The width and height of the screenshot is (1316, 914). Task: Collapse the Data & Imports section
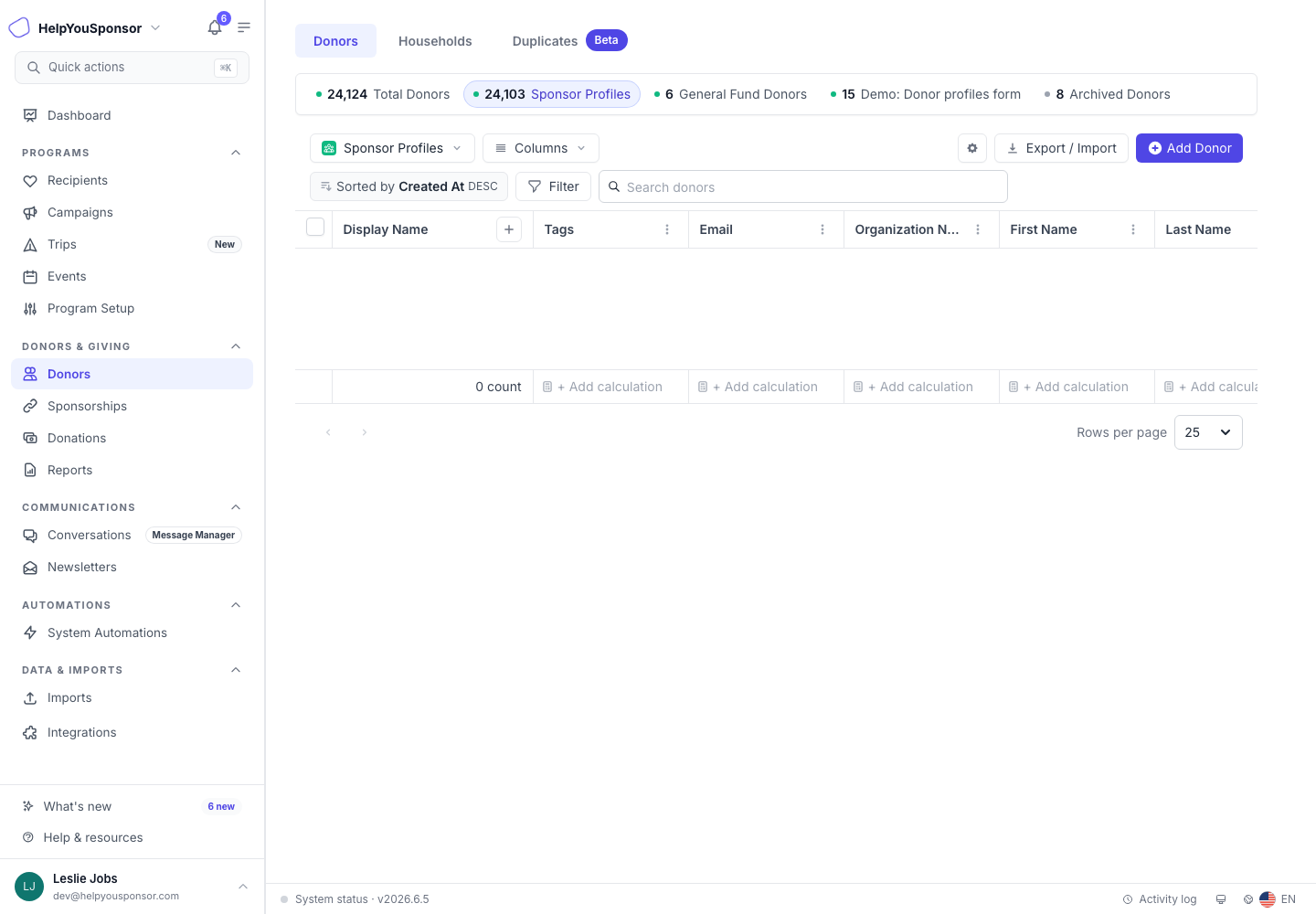[x=236, y=670]
